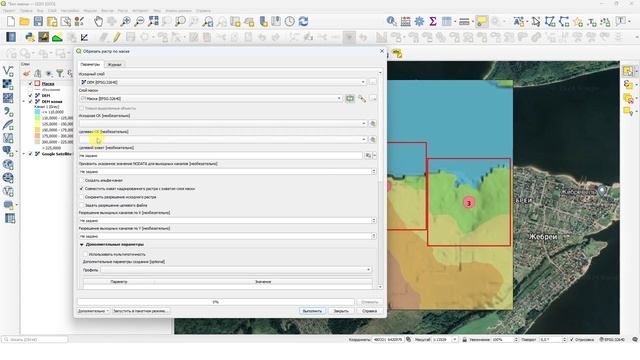
Task: Click the target extent input field
Action: [x=220, y=156]
